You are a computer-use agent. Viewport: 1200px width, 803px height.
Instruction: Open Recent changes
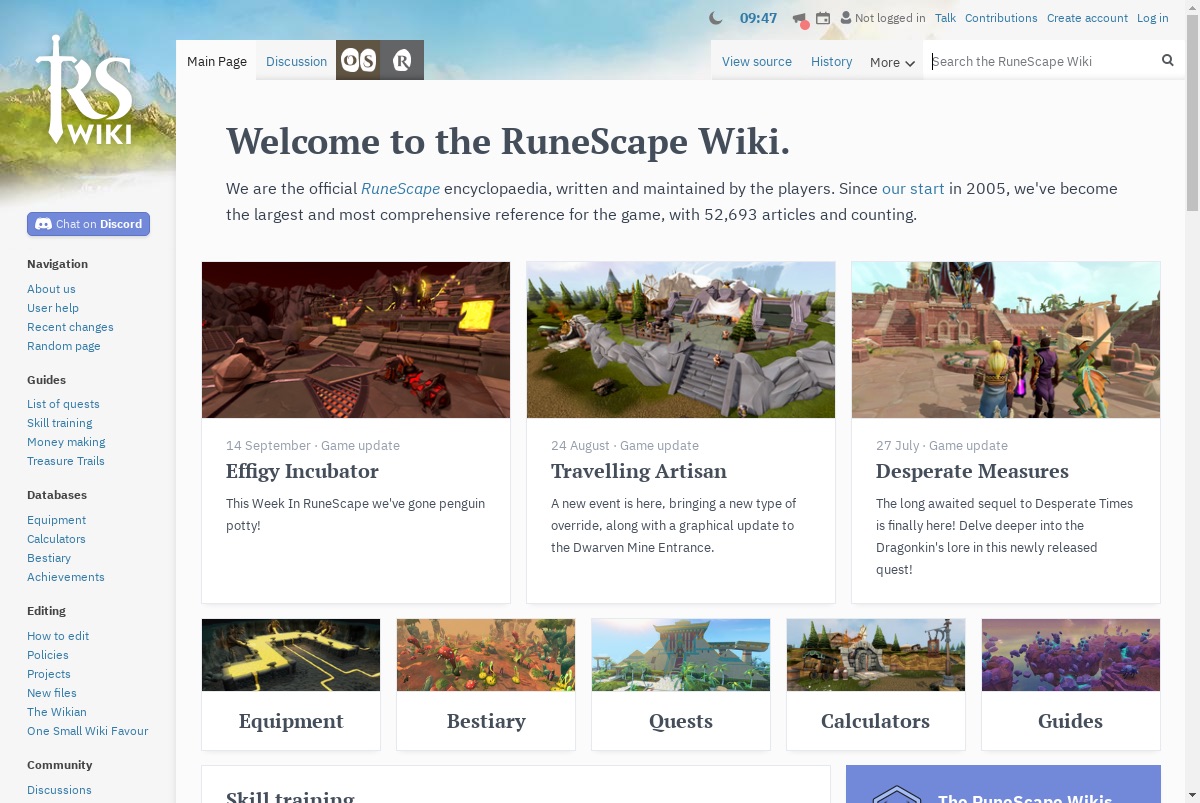[70, 327]
